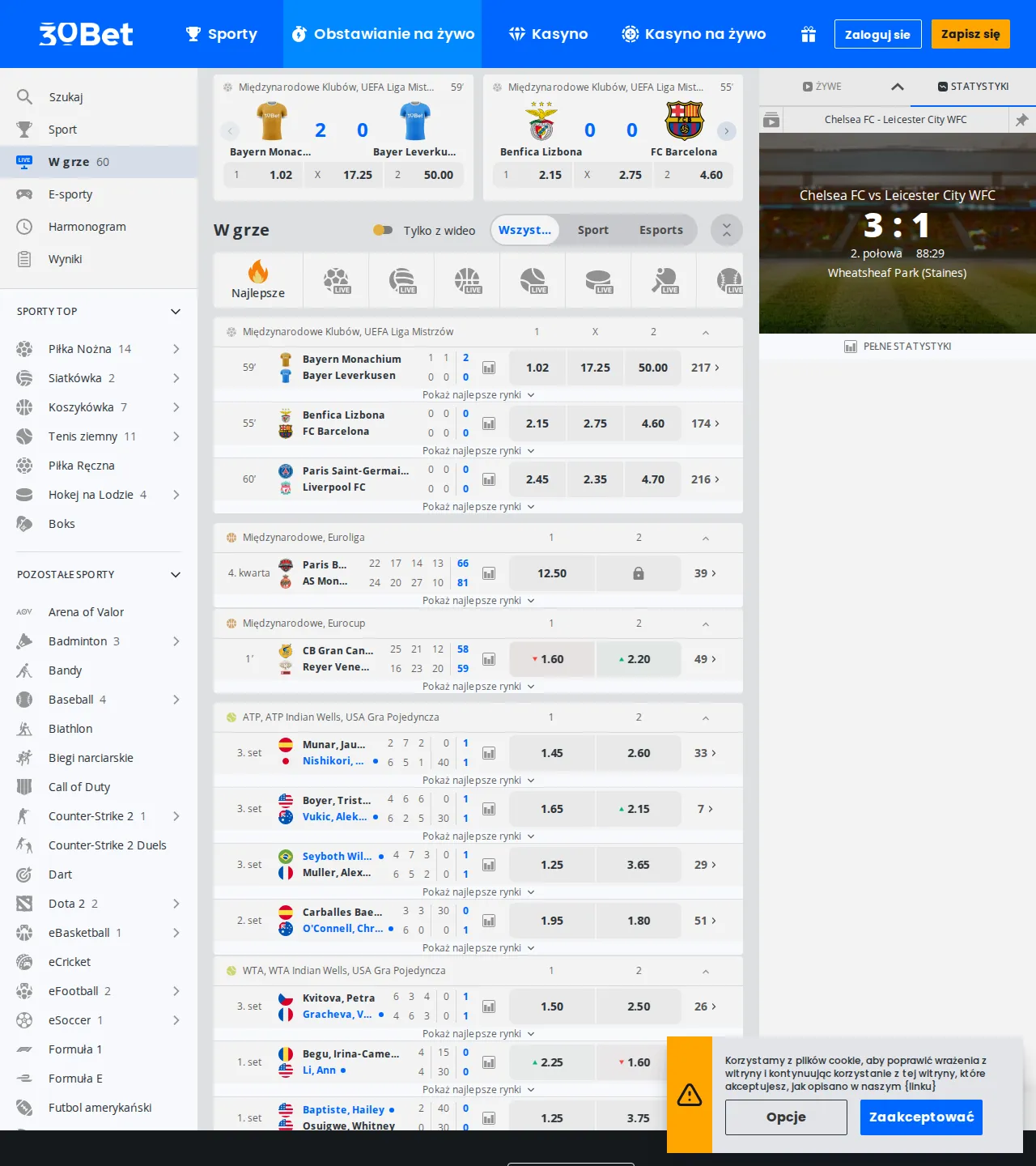Show next featured match card

727,130
